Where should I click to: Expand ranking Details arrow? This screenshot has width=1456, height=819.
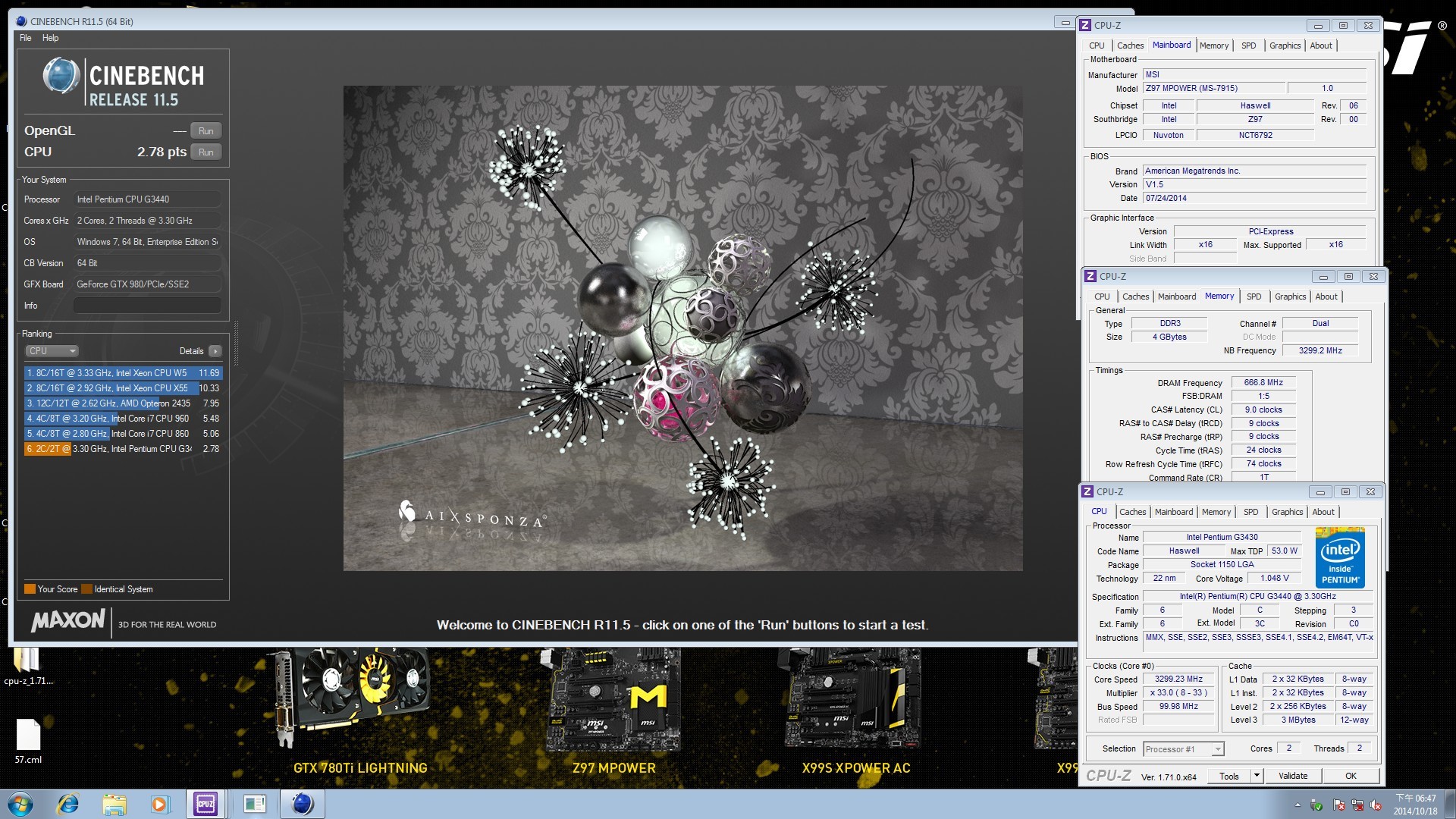pos(215,351)
